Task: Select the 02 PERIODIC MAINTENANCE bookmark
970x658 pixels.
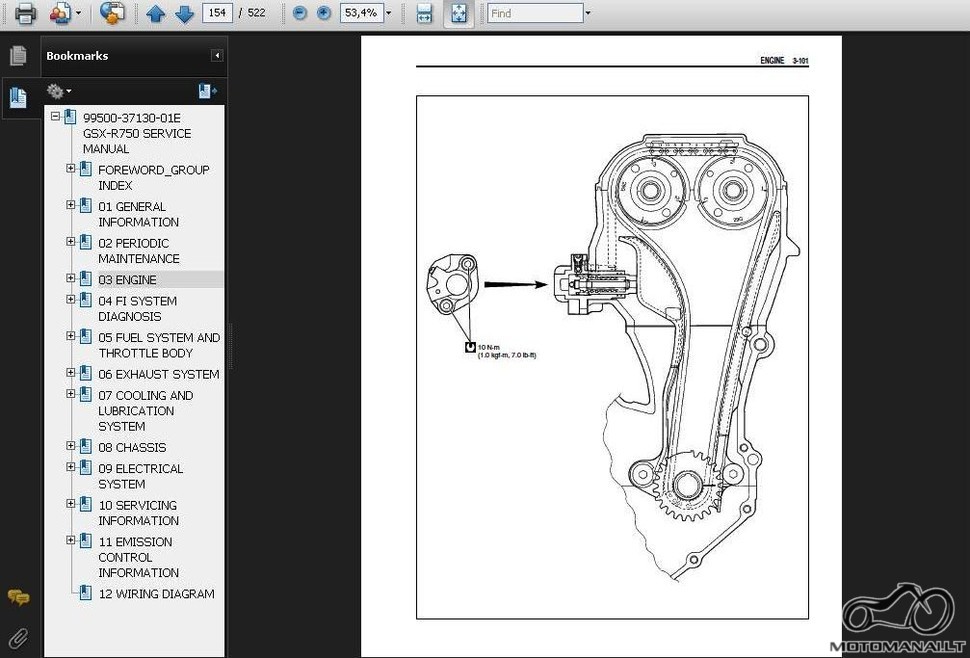Action: [139, 250]
